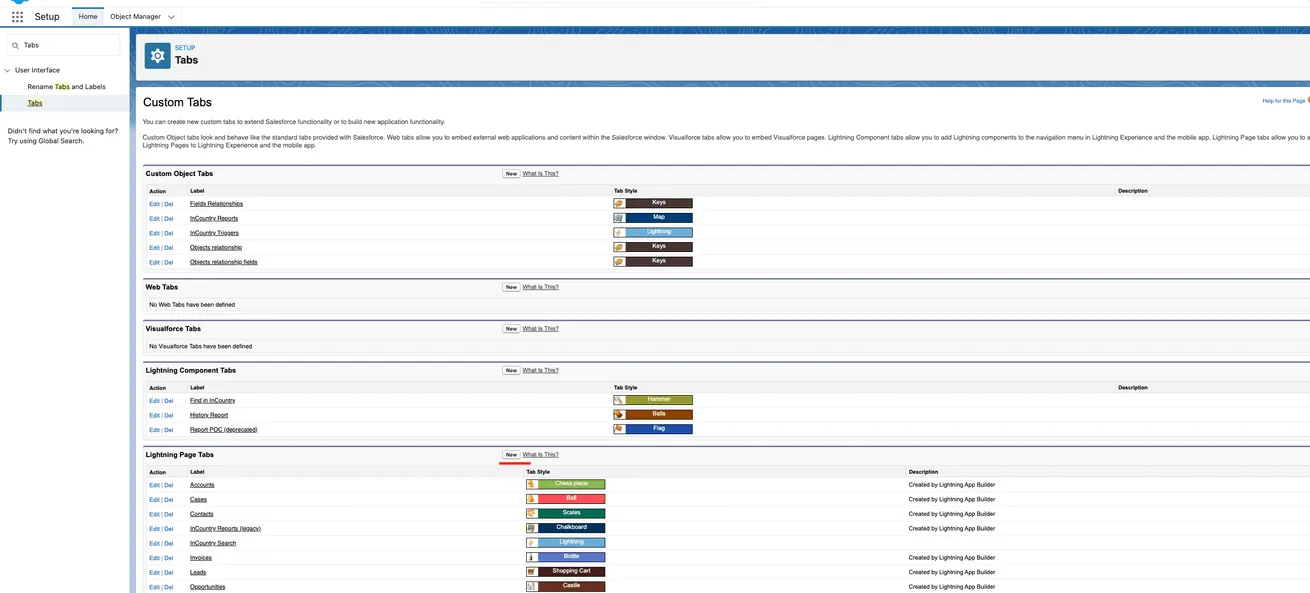The image size is (1310, 593).
Task: Click the Bell icon in Cases row
Action: point(532,499)
